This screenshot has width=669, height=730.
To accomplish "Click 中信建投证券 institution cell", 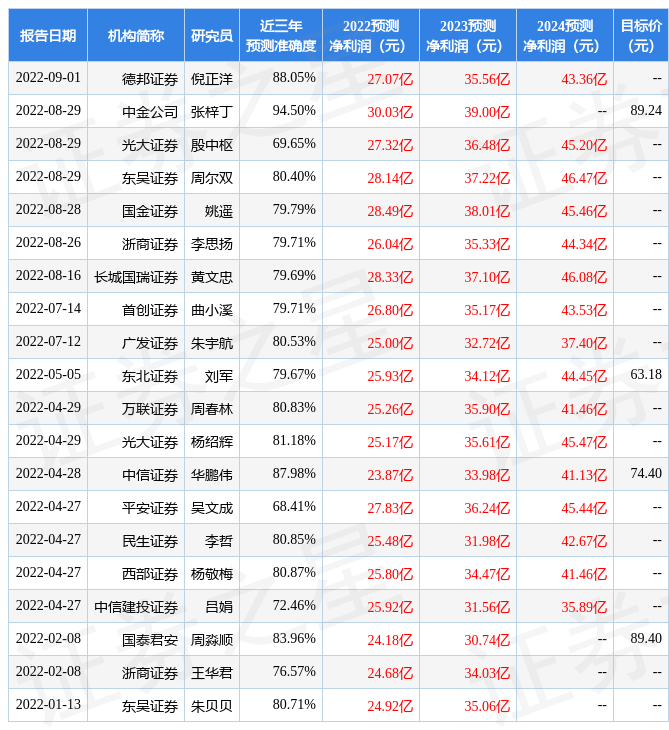I will click(x=136, y=607).
